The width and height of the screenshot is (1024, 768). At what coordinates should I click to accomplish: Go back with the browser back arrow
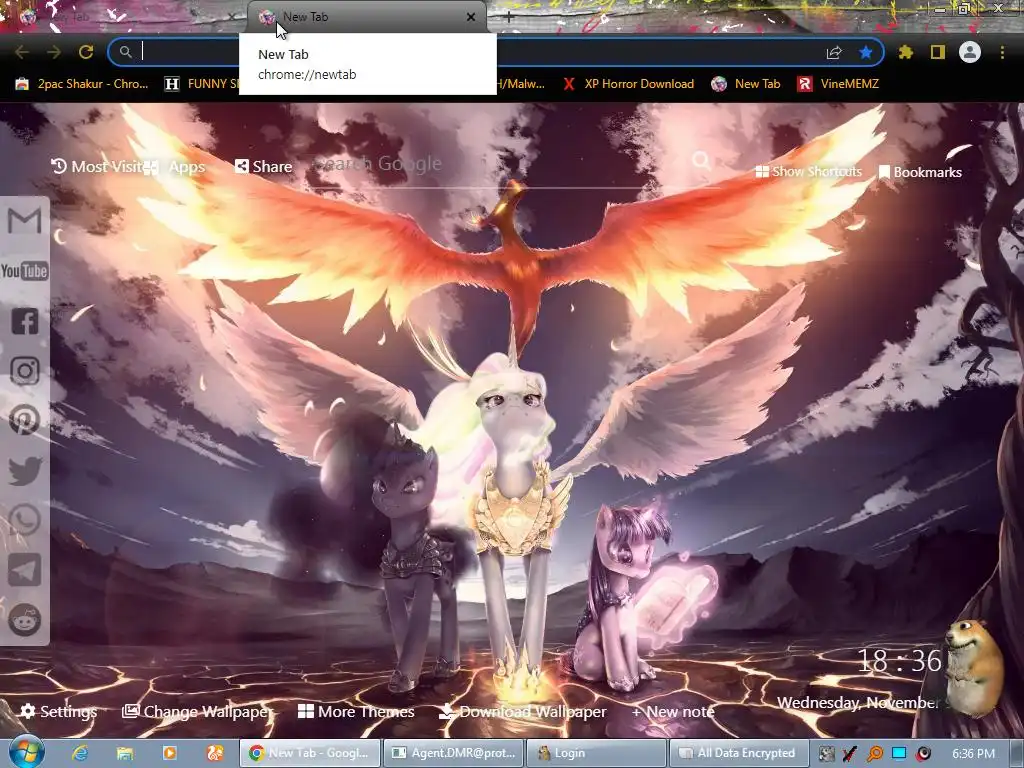pos(22,52)
